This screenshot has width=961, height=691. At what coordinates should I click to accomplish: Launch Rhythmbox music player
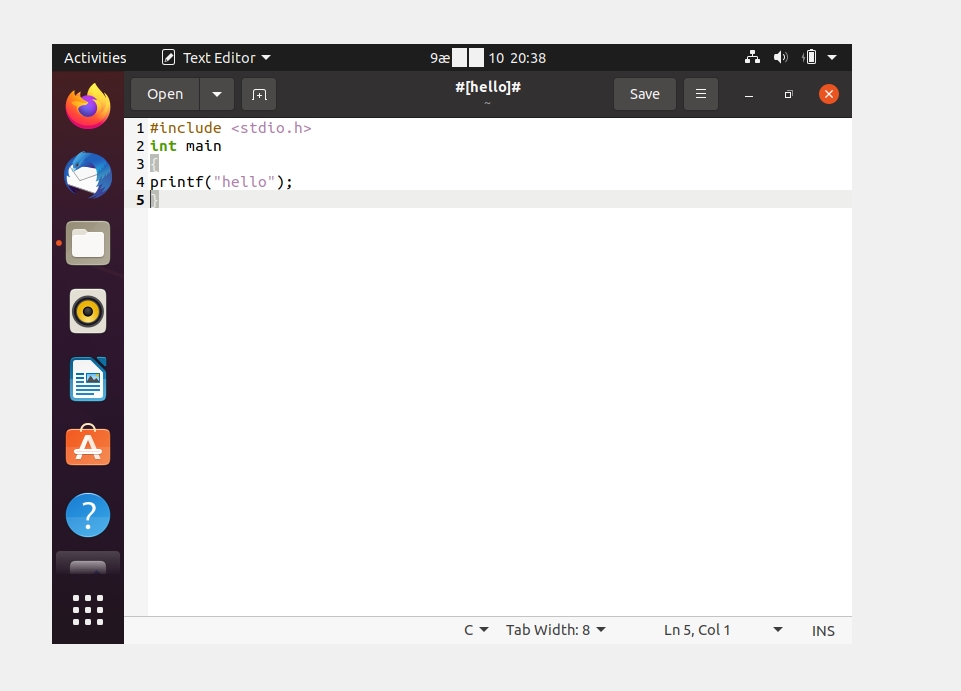coord(88,311)
